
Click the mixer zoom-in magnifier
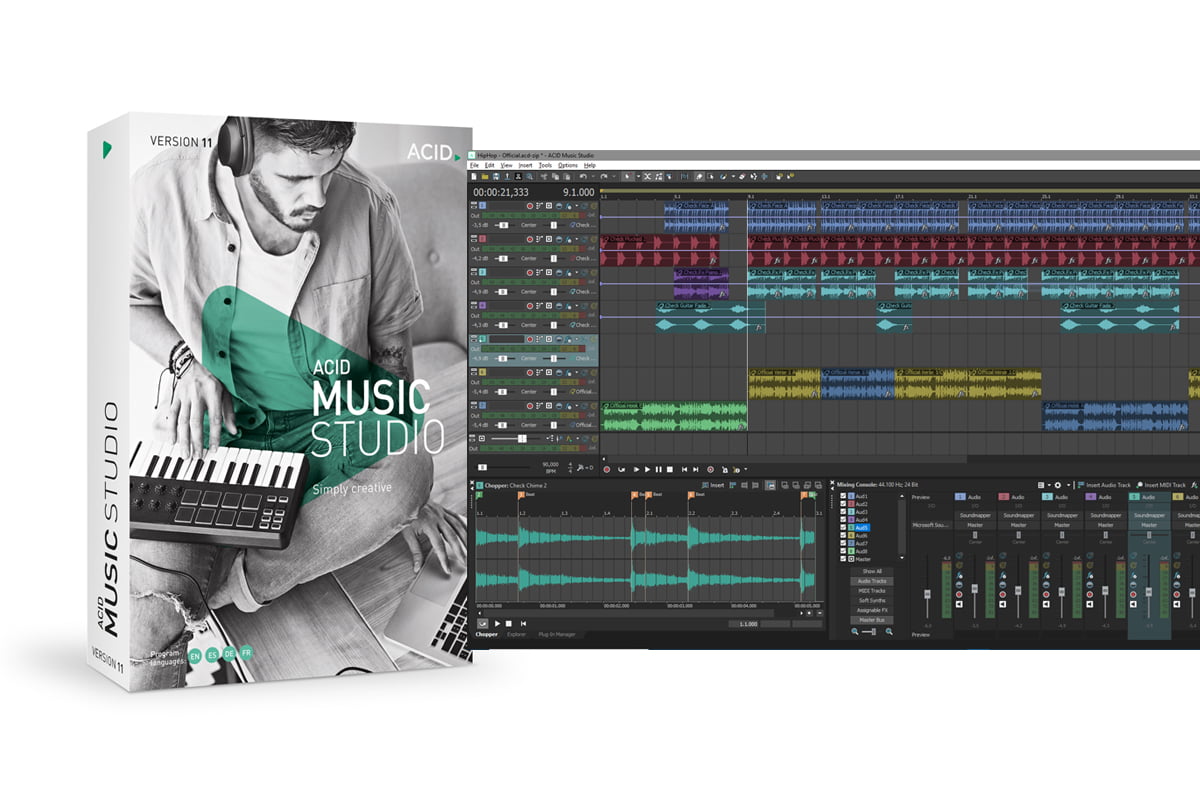(x=889, y=631)
